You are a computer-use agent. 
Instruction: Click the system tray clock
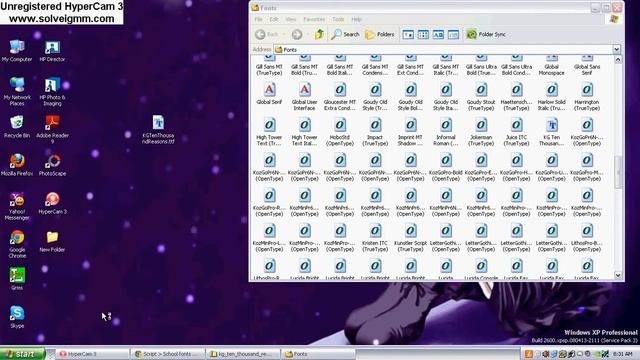coord(622,354)
